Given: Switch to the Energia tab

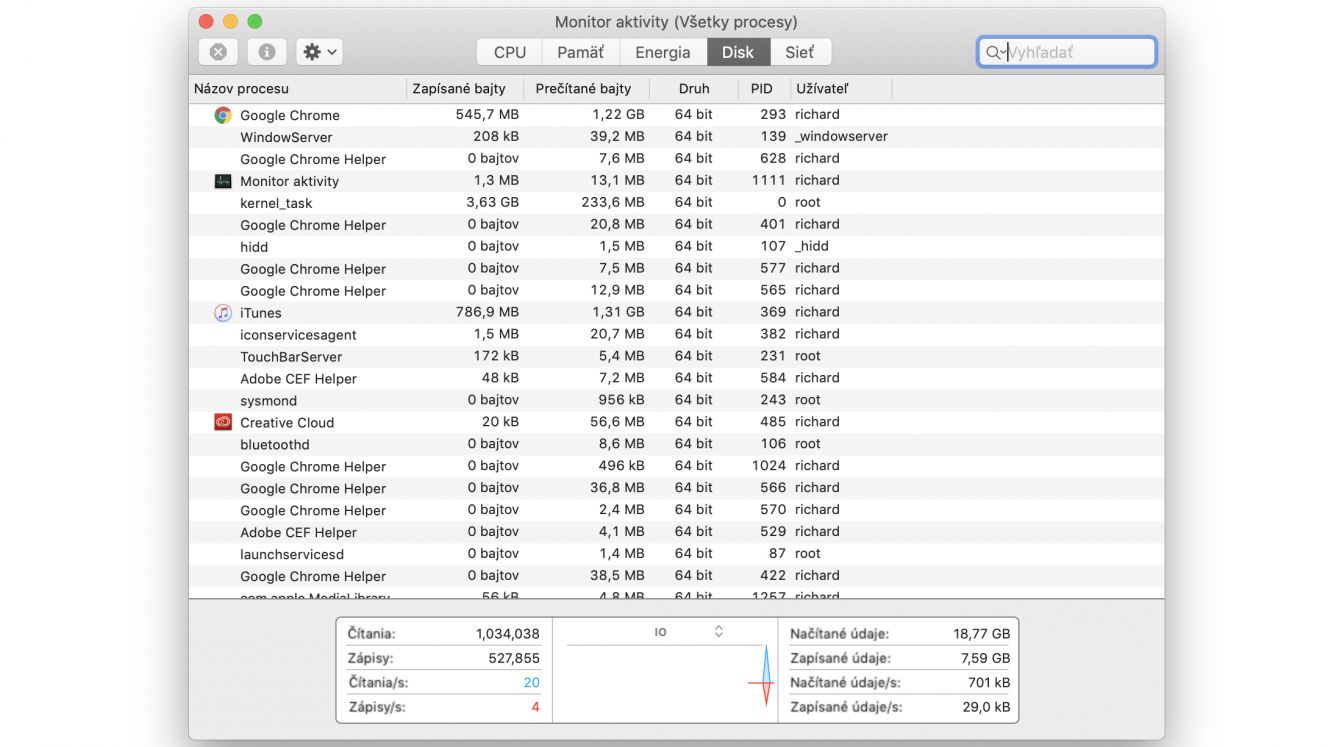Looking at the screenshot, I should pos(663,52).
